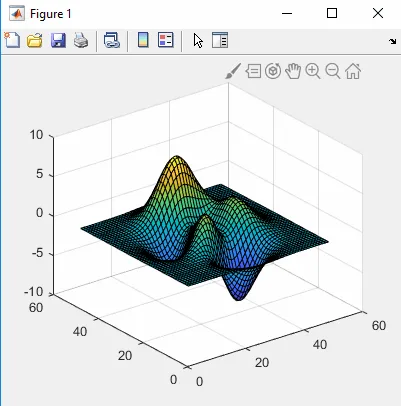
Task: Expand the toolbar overflow arrow
Action: [x=392, y=42]
